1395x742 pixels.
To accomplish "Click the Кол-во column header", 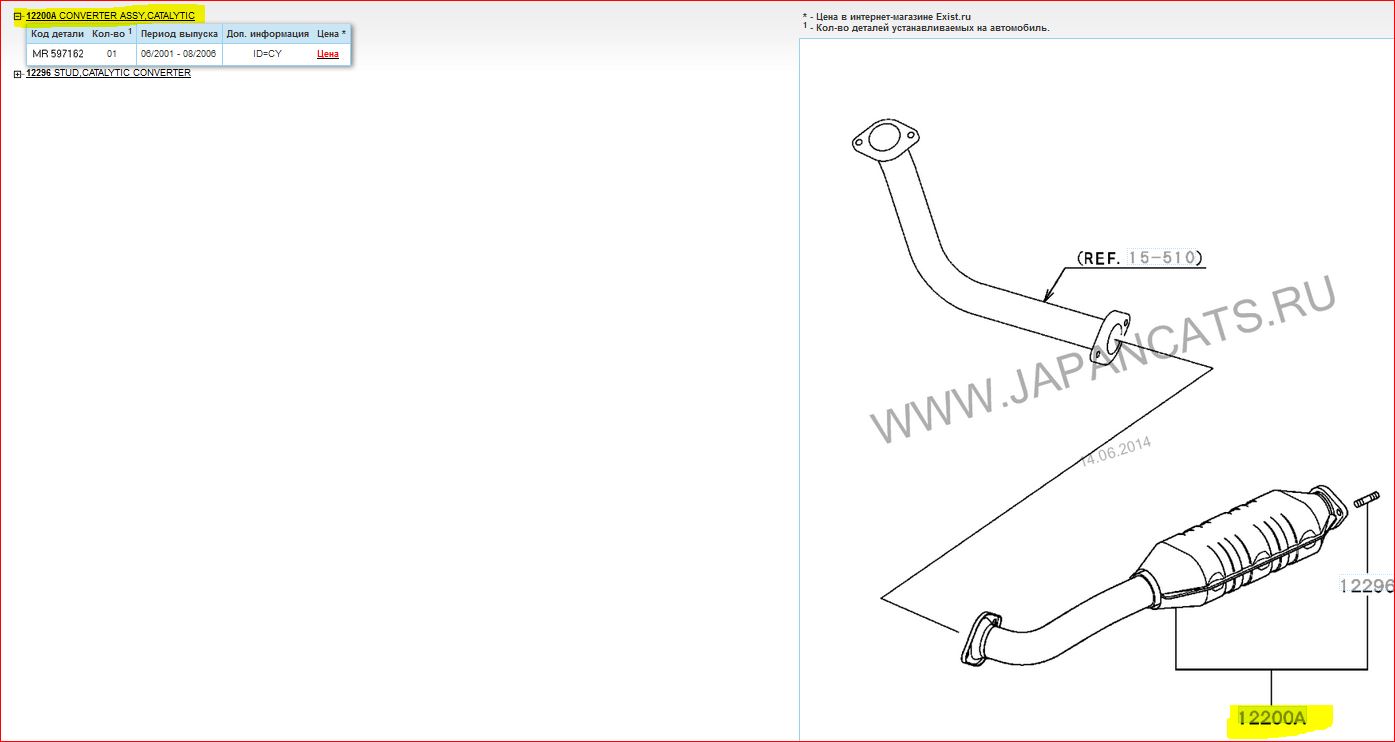I will point(112,34).
